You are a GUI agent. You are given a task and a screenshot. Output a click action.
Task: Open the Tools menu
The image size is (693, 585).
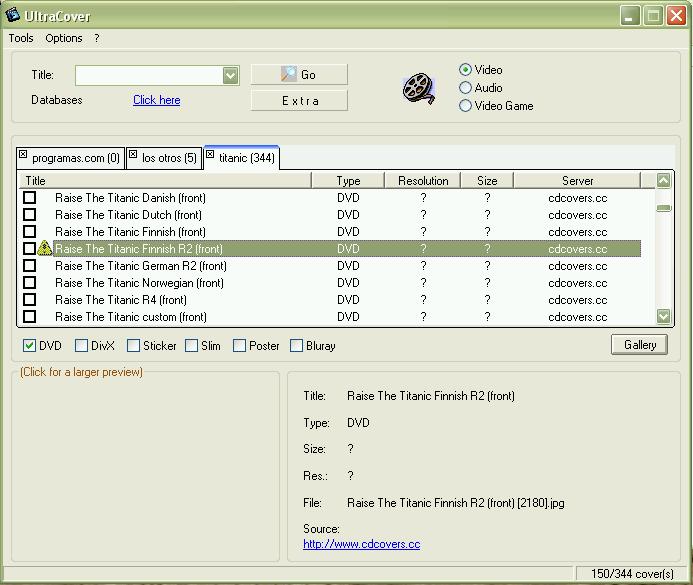point(21,38)
